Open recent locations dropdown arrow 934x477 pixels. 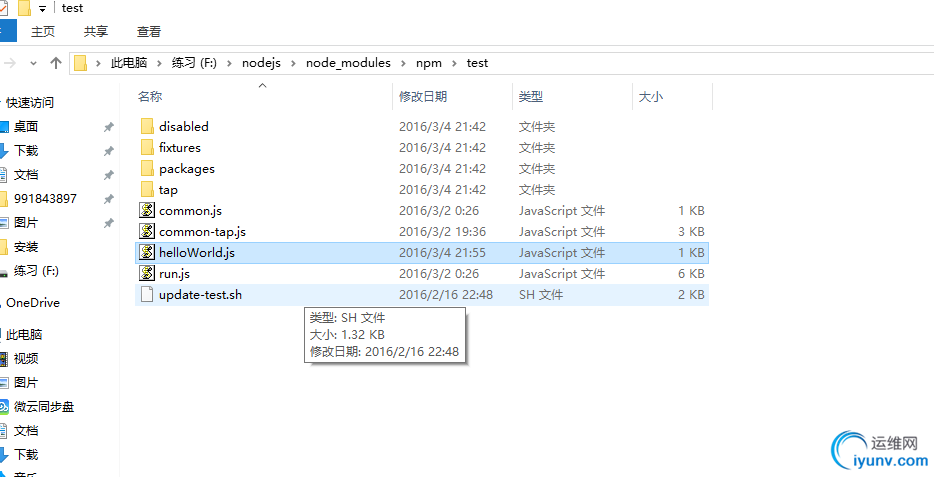(33, 63)
